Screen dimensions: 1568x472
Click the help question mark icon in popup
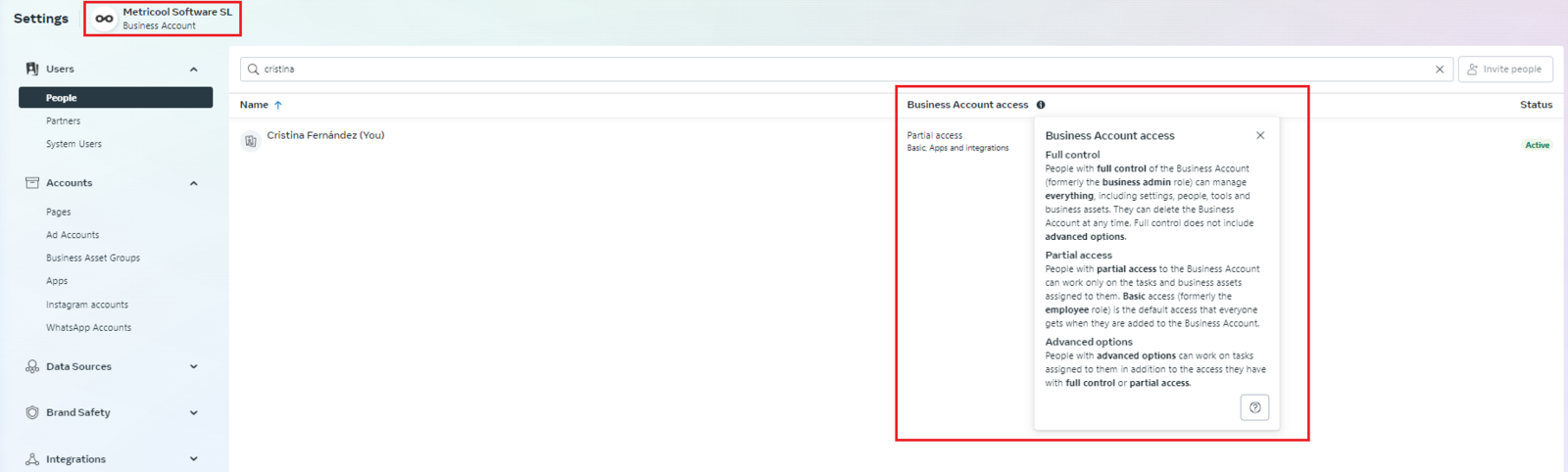coord(1254,407)
